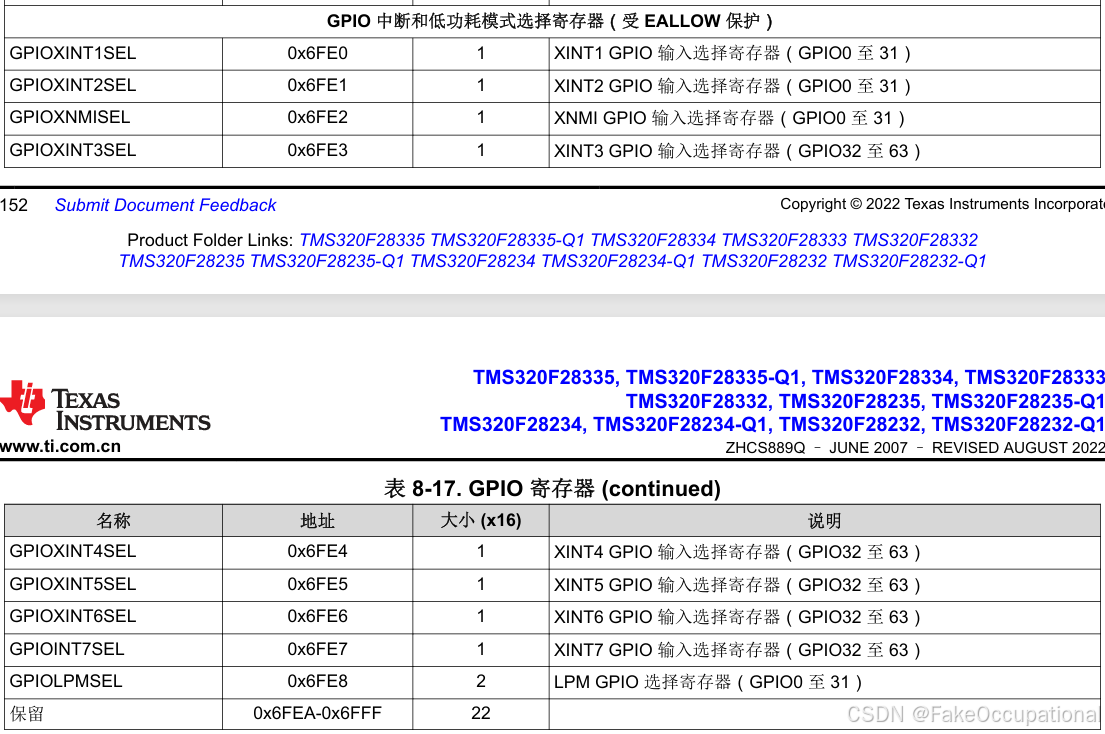Screen dimensions: 1105x734
Task: Click the page number 152
Action: click(x=14, y=205)
